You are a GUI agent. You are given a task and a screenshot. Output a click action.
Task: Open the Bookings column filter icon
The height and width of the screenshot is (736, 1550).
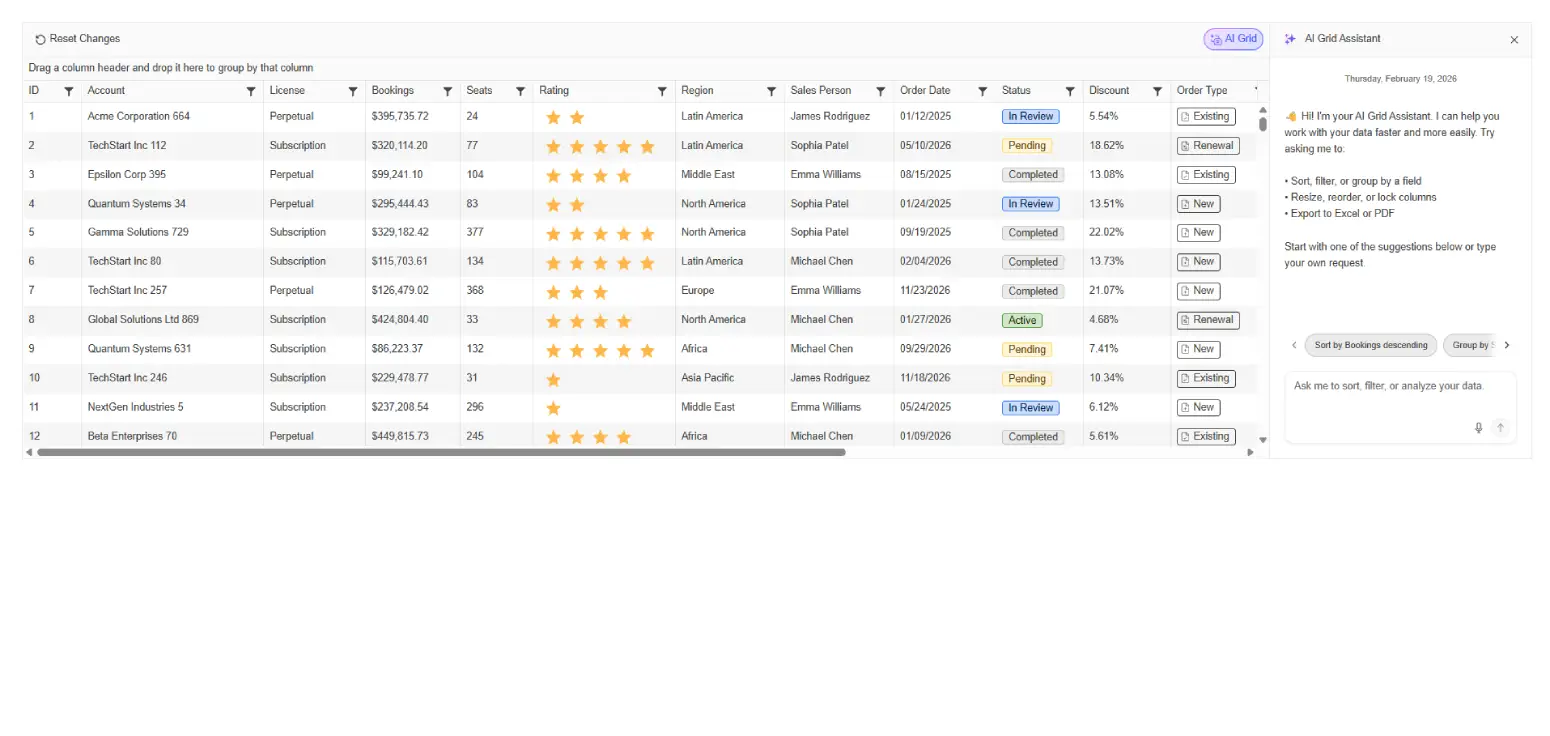448,91
